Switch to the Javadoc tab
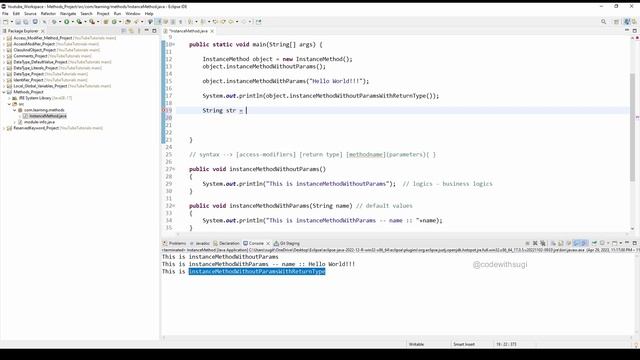The height and width of the screenshot is (360, 640). [x=200, y=243]
